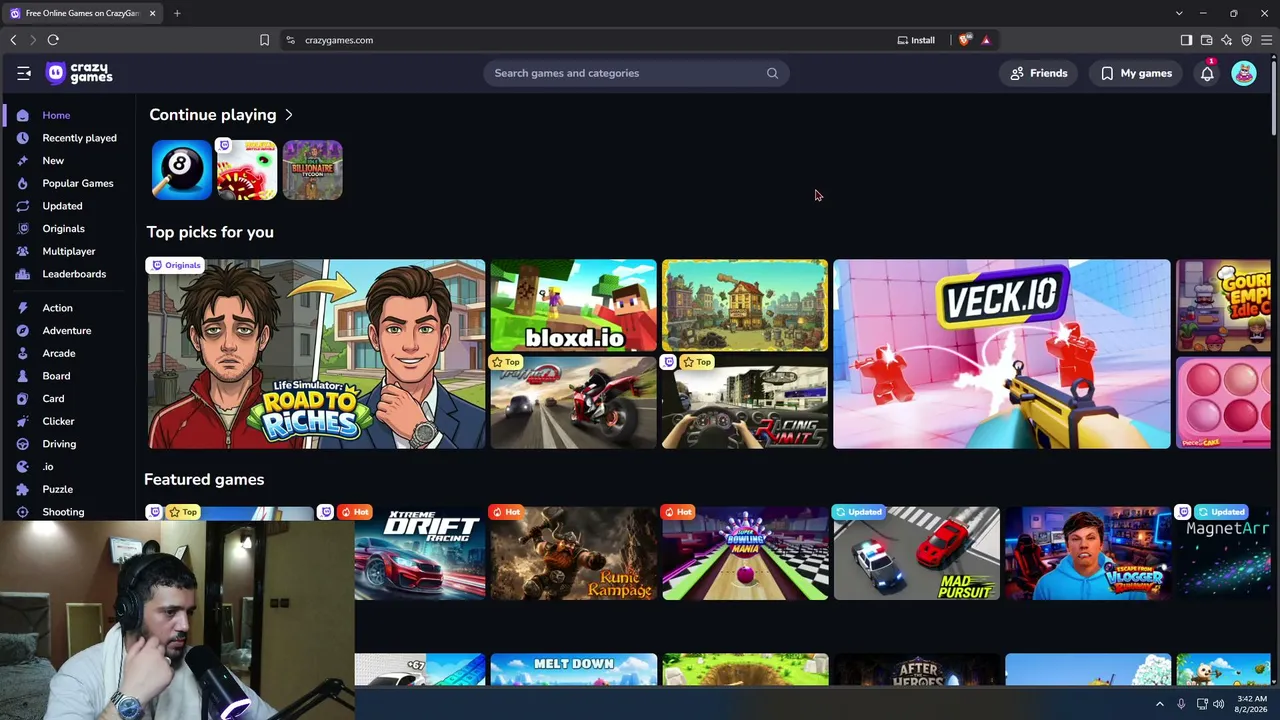Image resolution: width=1280 pixels, height=720 pixels.
Task: Focus the search games and categories field
Action: (636, 73)
